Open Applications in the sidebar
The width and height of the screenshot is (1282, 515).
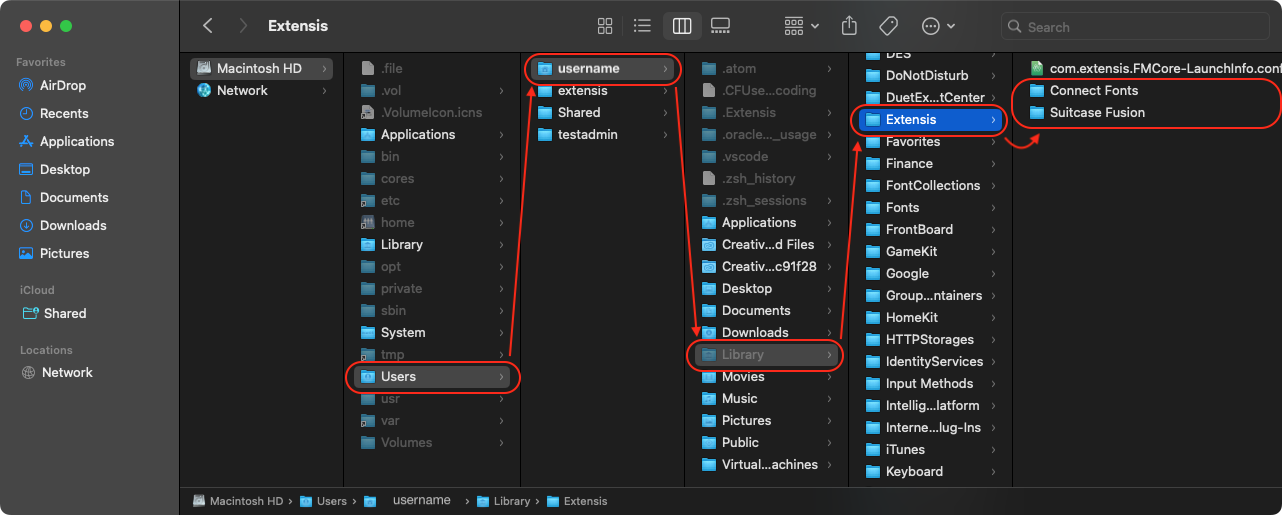(77, 141)
